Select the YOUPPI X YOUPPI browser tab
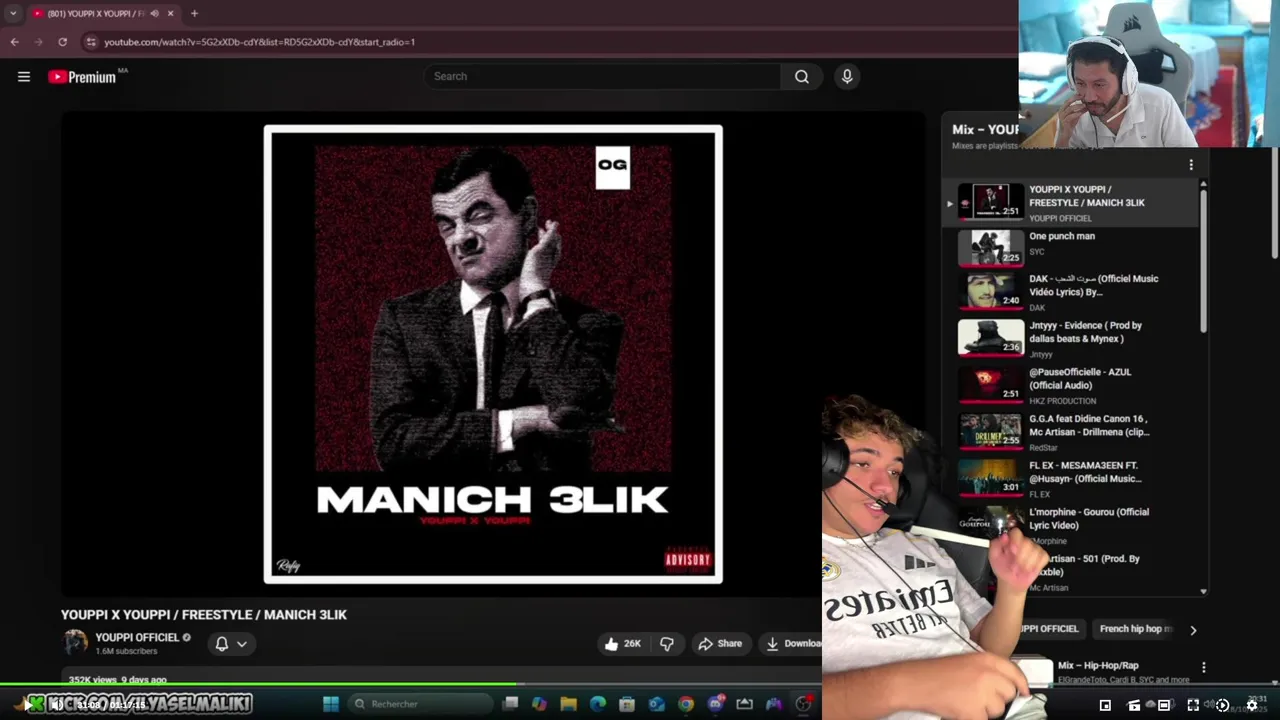Screen dimensions: 1280x720 point(103,13)
